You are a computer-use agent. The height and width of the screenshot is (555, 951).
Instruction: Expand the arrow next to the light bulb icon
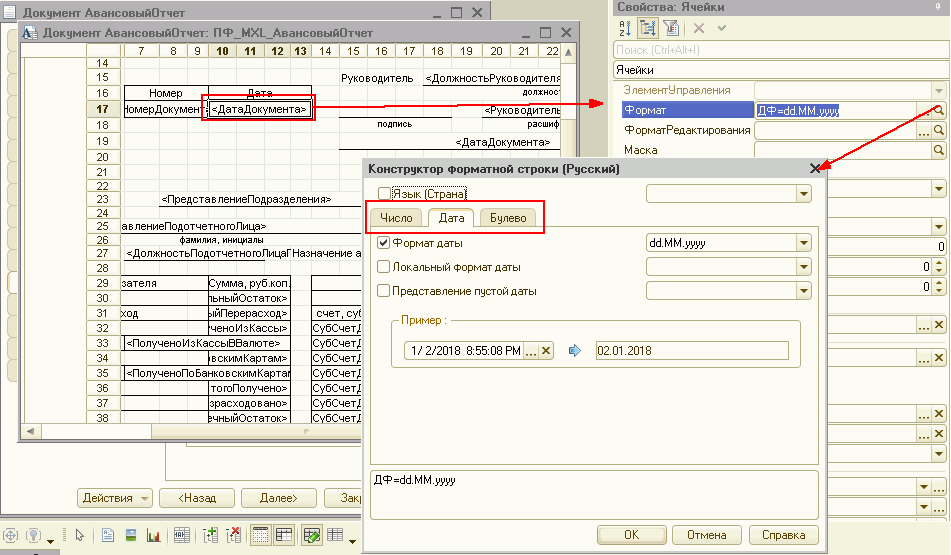[x=50, y=540]
